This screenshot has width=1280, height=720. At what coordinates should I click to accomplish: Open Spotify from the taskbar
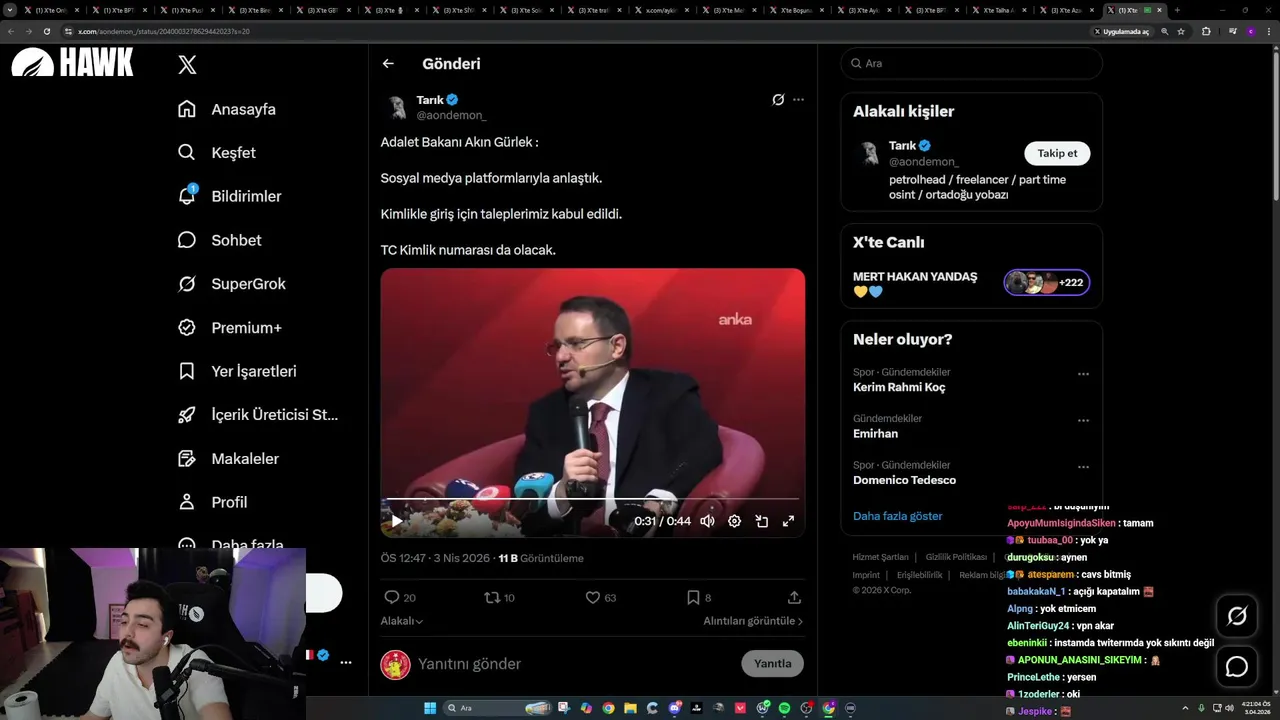pos(785,708)
